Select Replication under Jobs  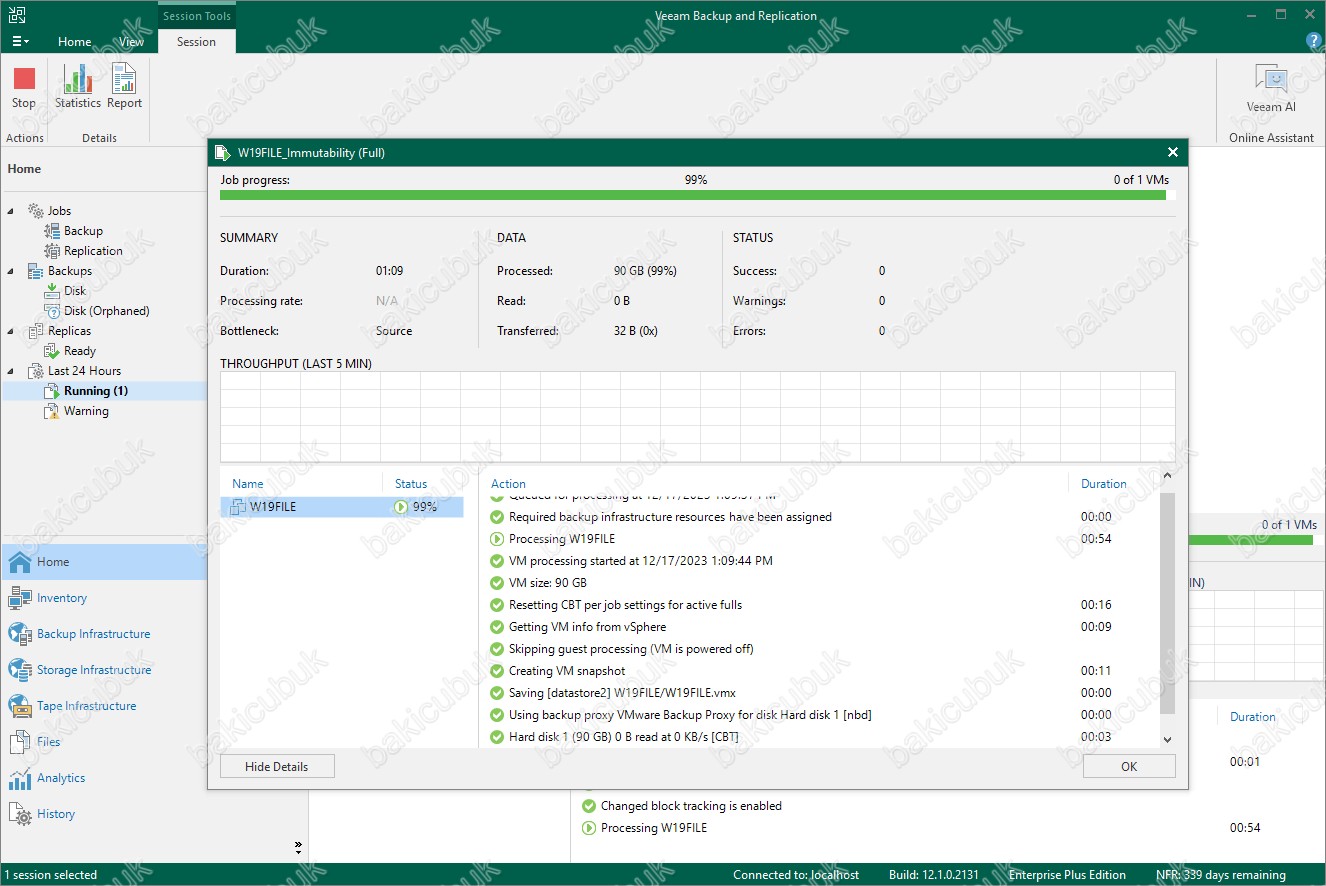(93, 251)
